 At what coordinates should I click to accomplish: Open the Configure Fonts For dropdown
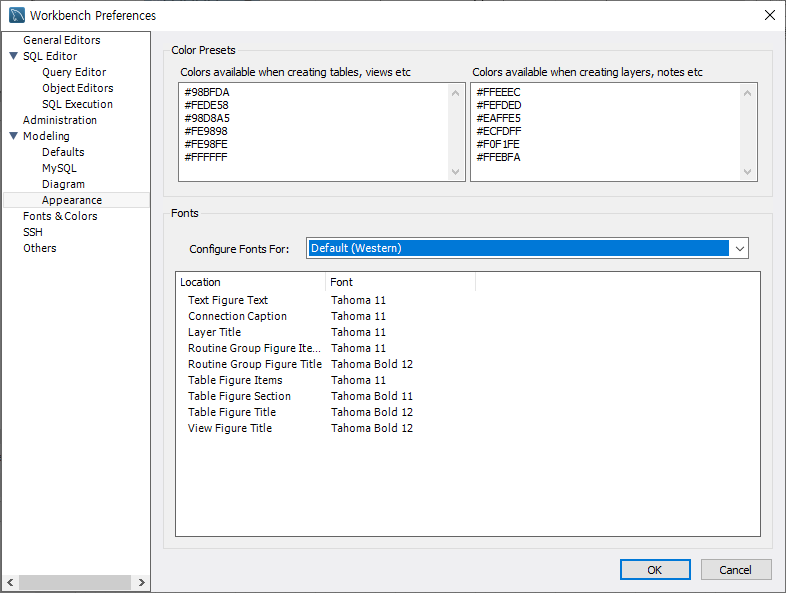coord(739,249)
